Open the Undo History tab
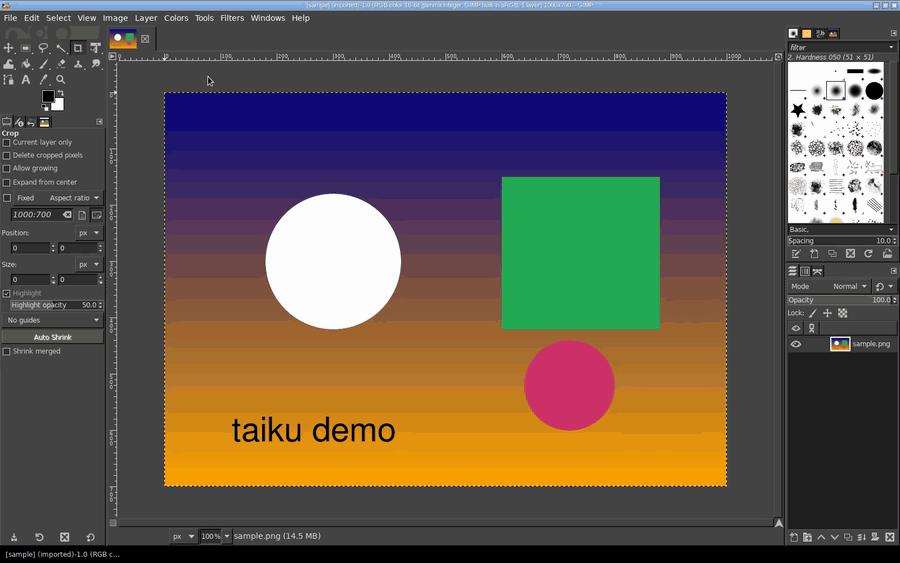 click(x=32, y=122)
